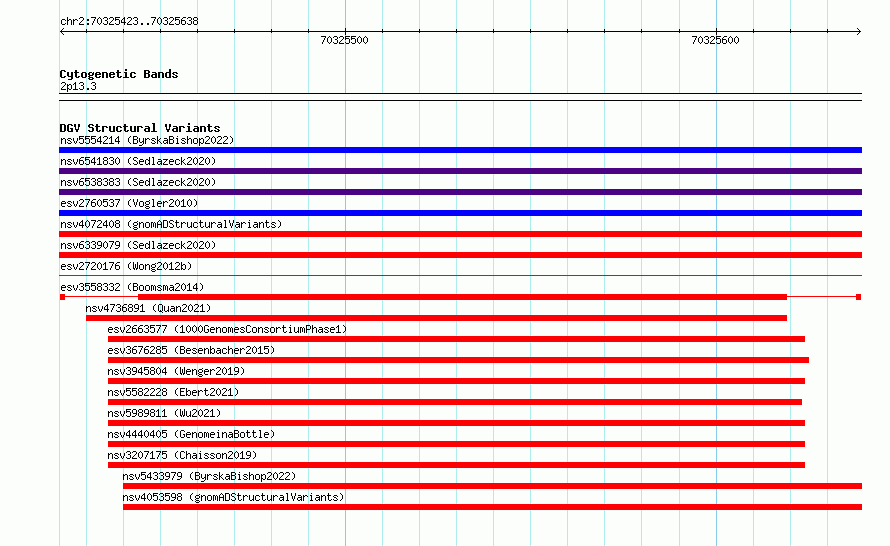Viewport: 890px width, 546px height.
Task: Click the red nsv6339079 variant bar
Action: [460, 255]
